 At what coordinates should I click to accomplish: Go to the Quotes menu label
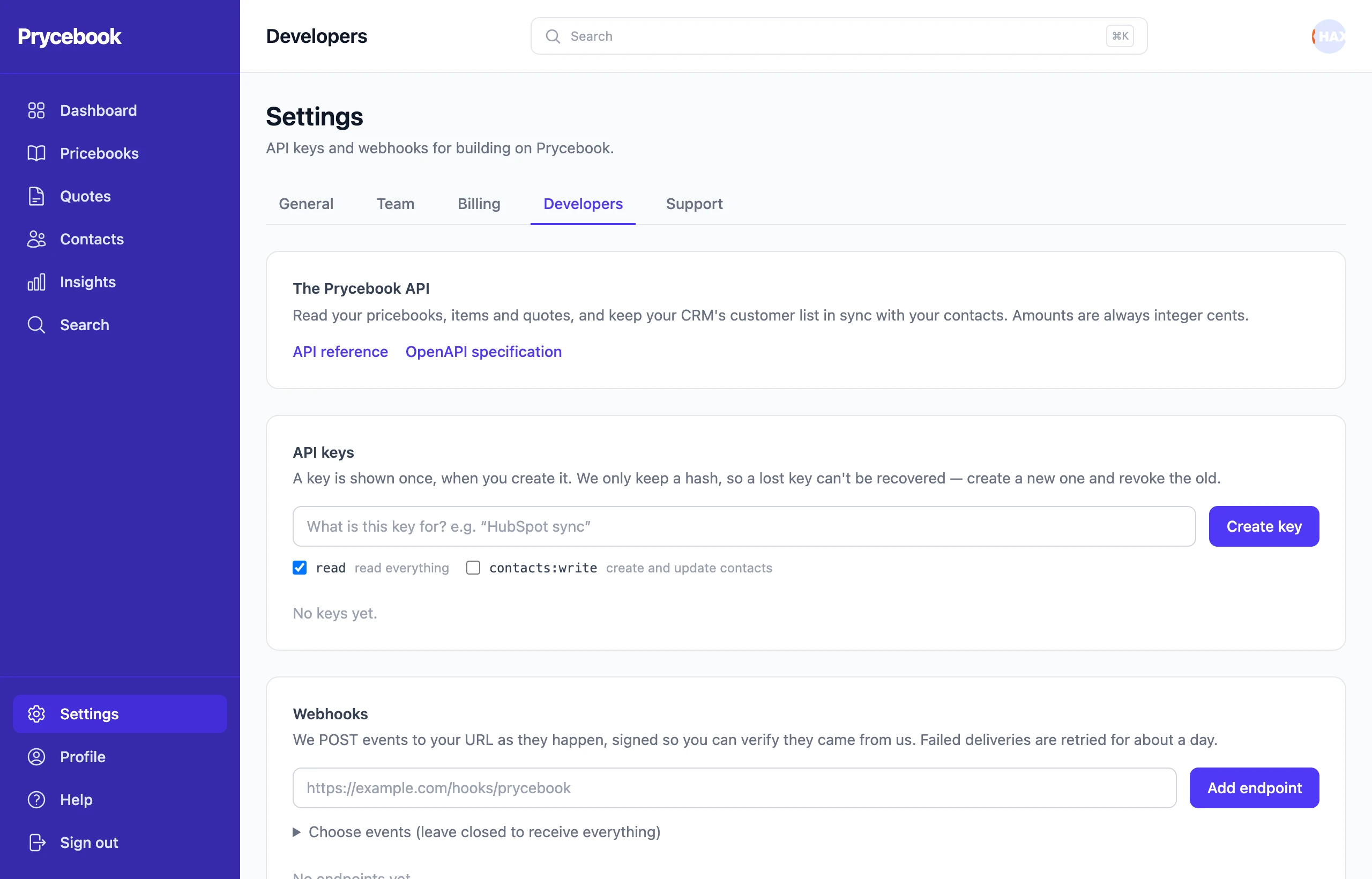[x=86, y=196]
